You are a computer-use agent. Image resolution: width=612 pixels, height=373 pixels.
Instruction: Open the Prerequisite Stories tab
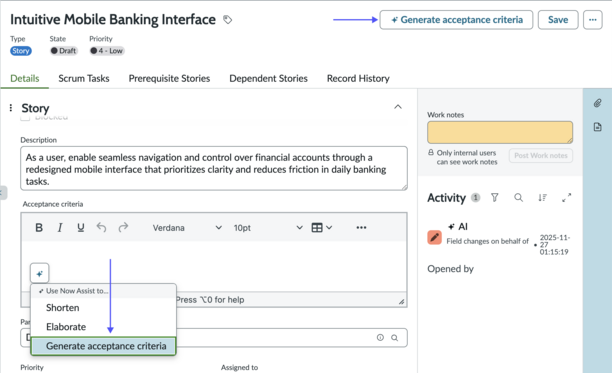coord(169,78)
